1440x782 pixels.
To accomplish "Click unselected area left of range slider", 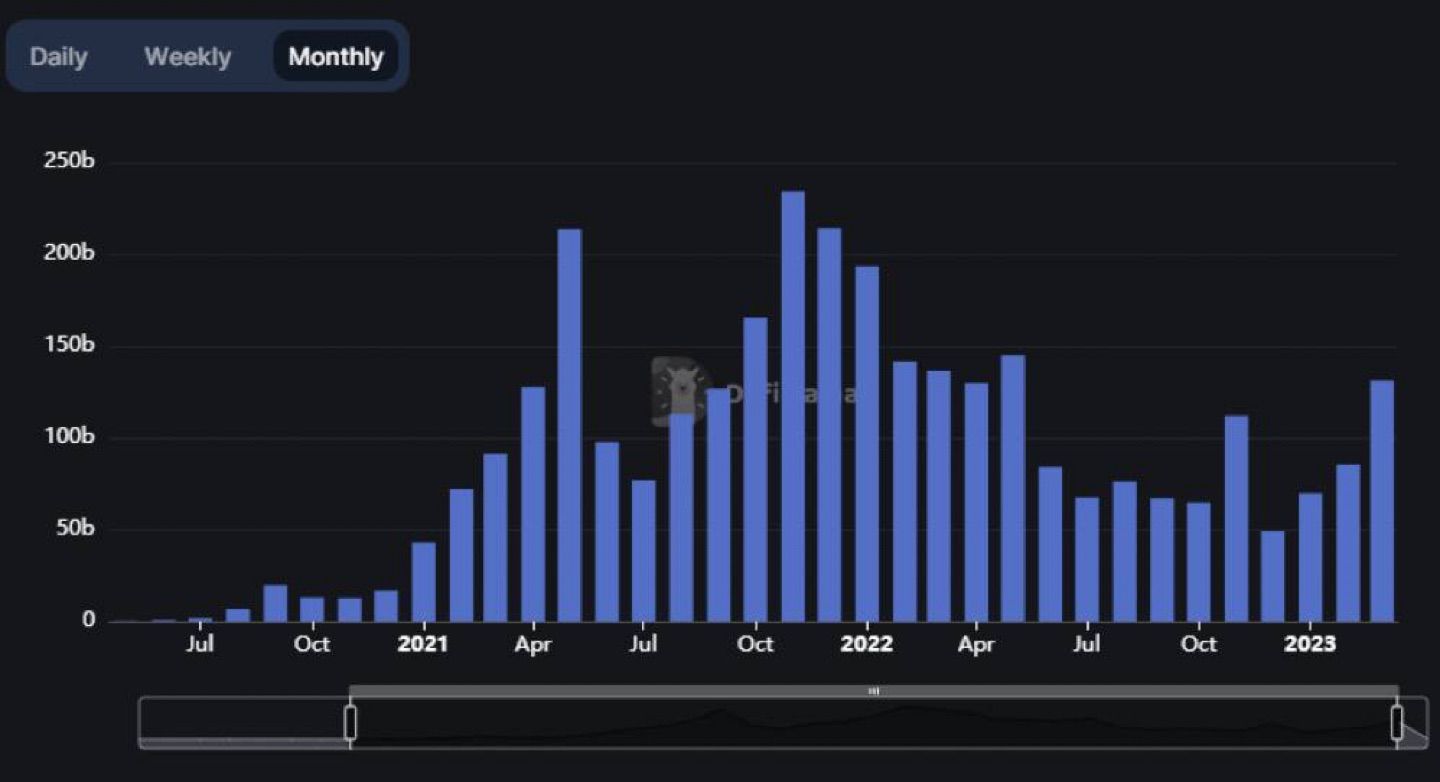I will (243, 722).
